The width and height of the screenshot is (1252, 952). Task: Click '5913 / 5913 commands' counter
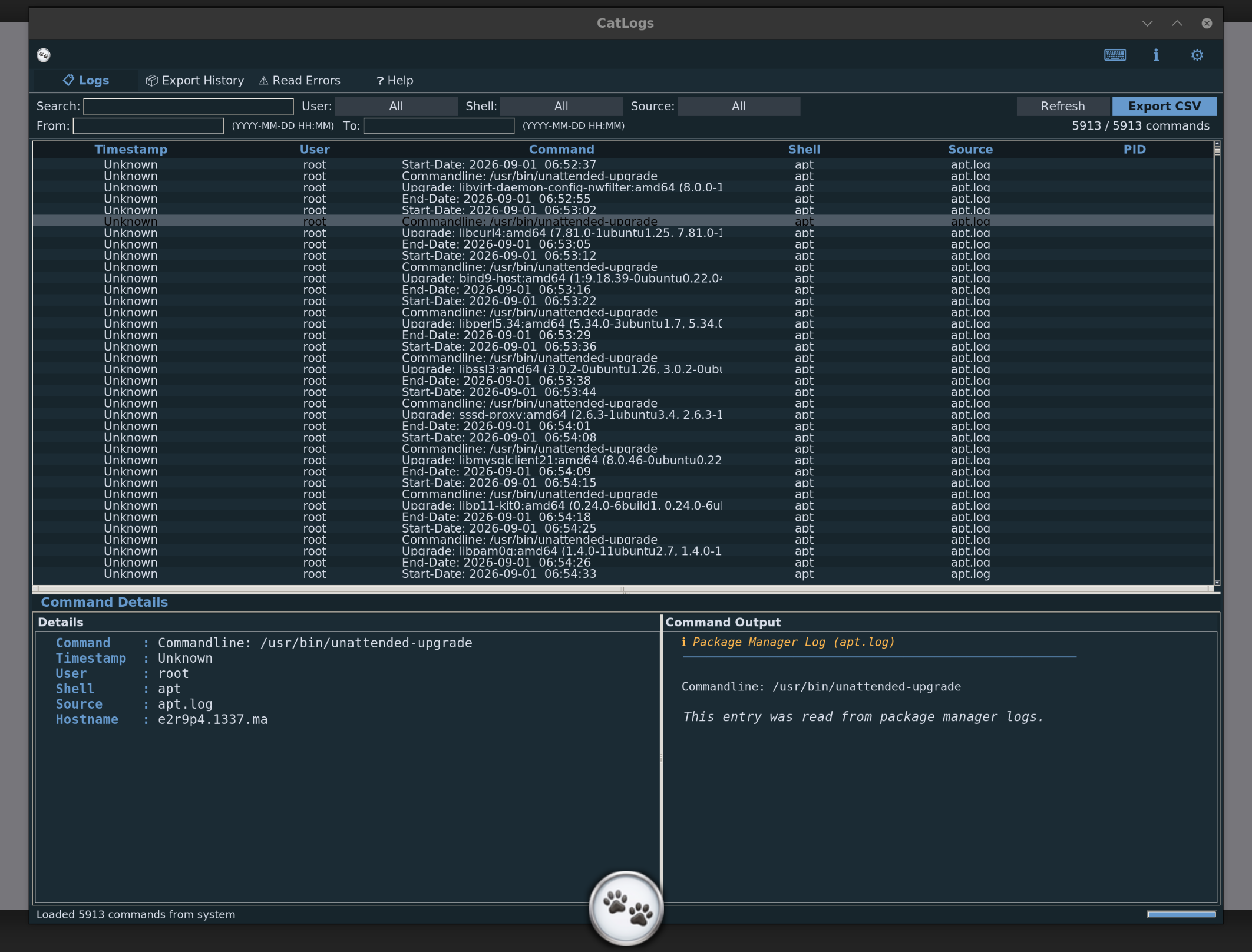[x=1140, y=126]
